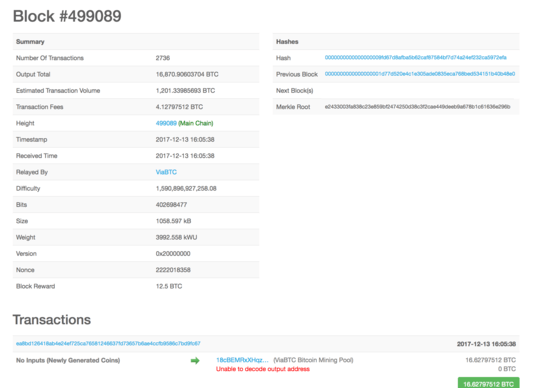Select the Nonce value 2222018358
540x388 pixels.
click(x=173, y=270)
